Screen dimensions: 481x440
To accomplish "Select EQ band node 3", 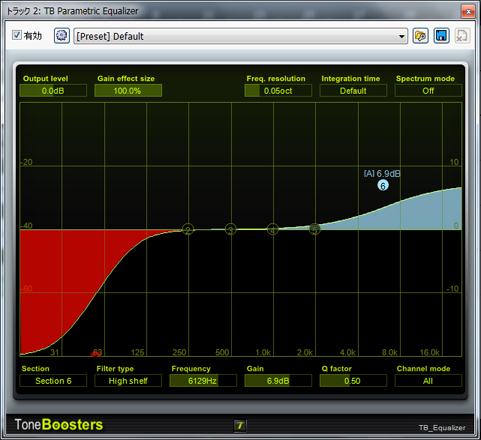I will coord(230,229).
